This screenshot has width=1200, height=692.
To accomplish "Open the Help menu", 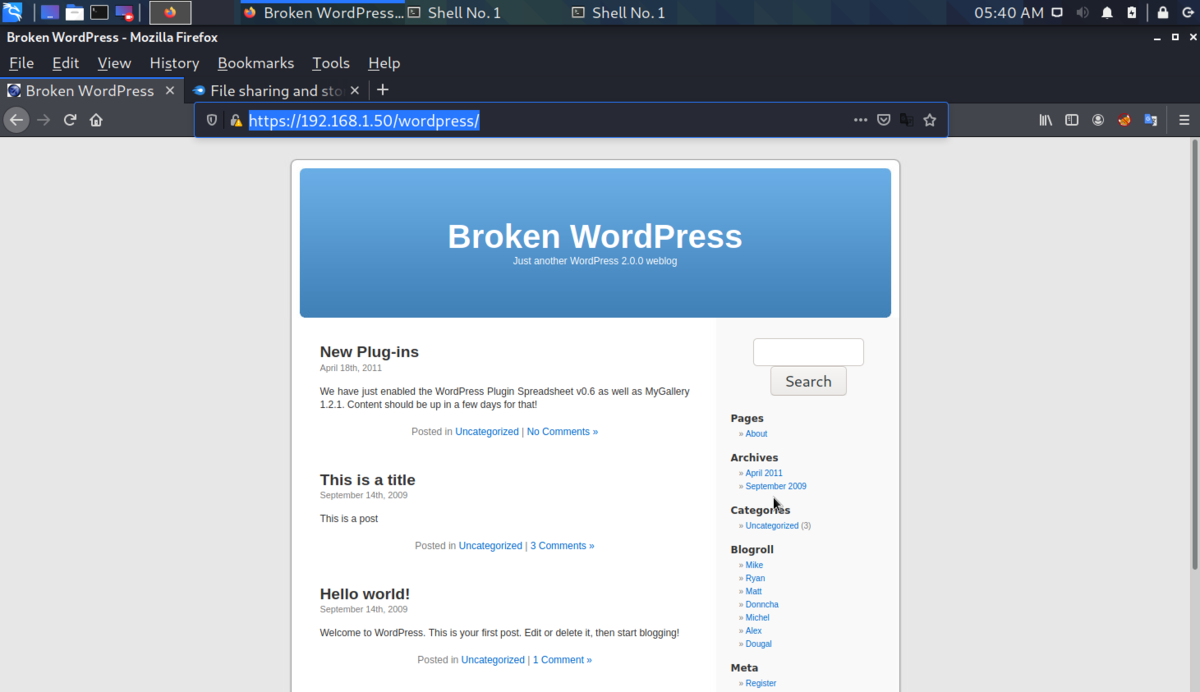I will pyautogui.click(x=384, y=63).
